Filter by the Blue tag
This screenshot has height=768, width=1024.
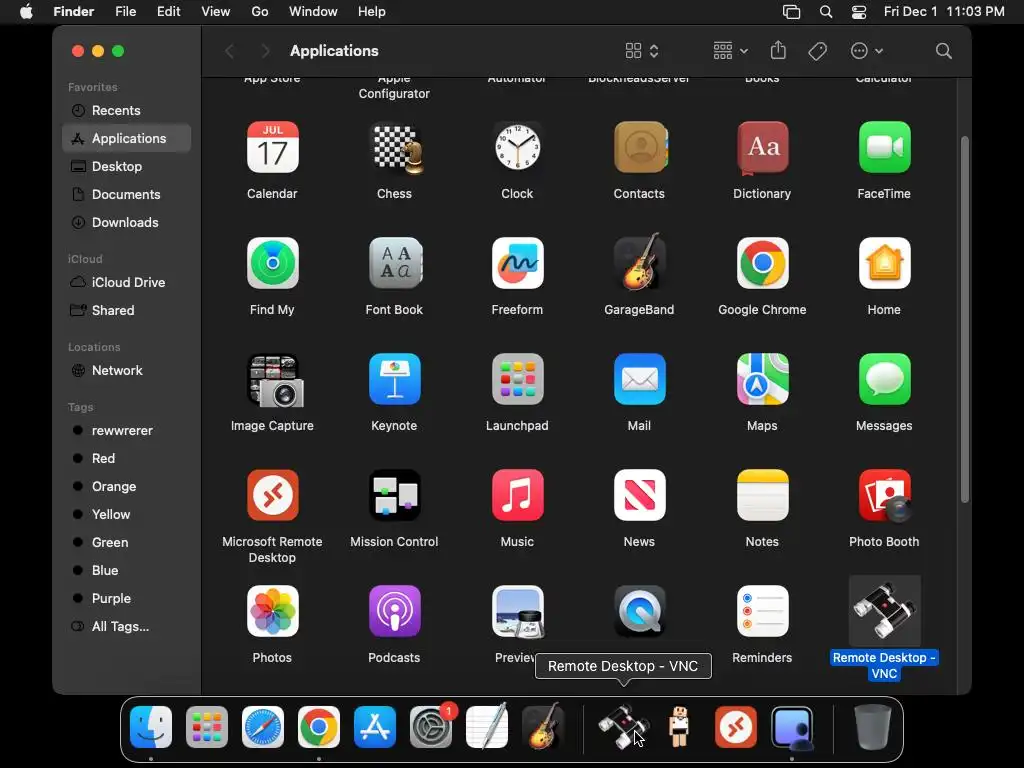pyautogui.click(x=127, y=570)
